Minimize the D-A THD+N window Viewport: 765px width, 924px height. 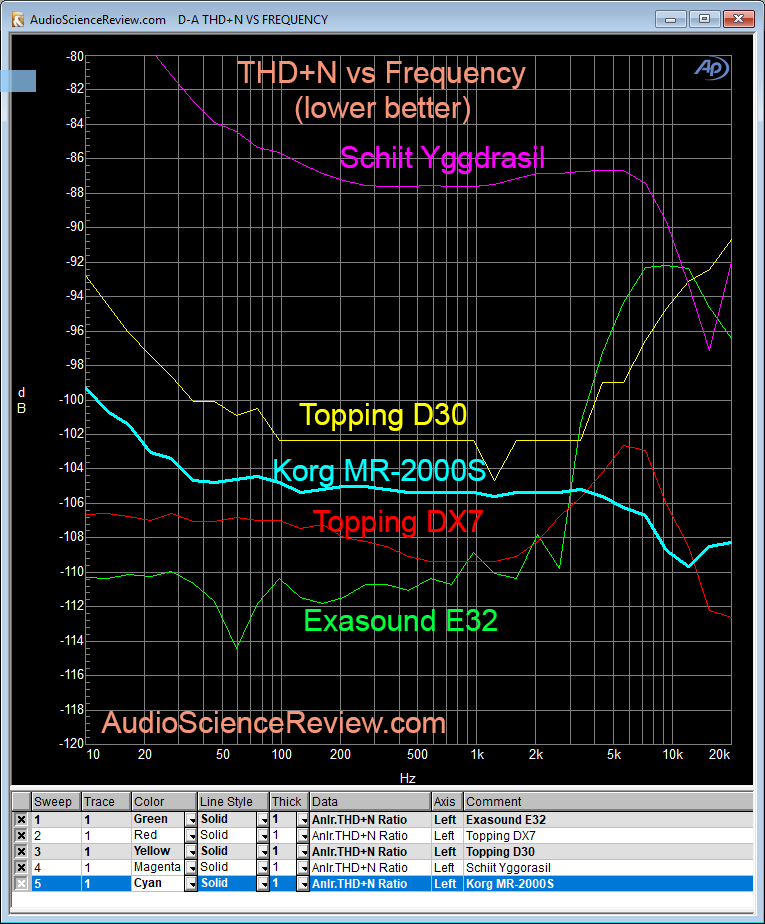coord(671,19)
